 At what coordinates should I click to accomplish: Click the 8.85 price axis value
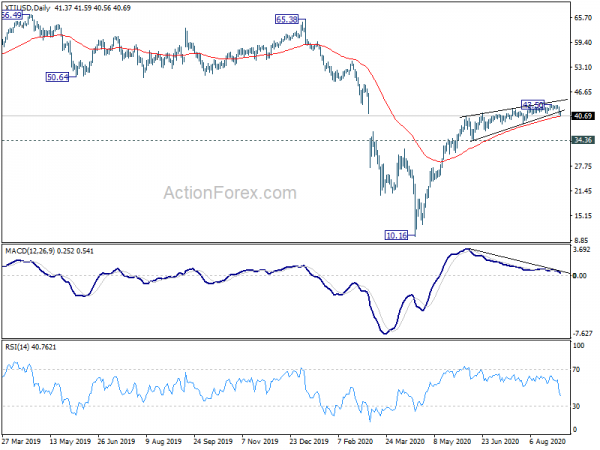click(583, 240)
